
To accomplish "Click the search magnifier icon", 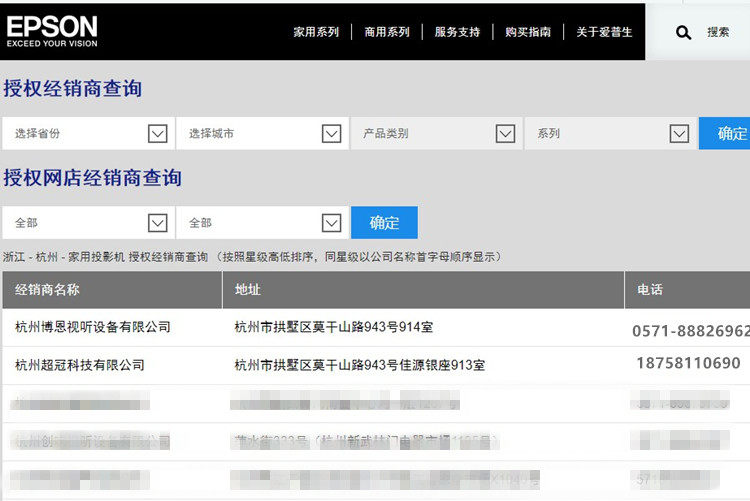I will (x=683, y=33).
